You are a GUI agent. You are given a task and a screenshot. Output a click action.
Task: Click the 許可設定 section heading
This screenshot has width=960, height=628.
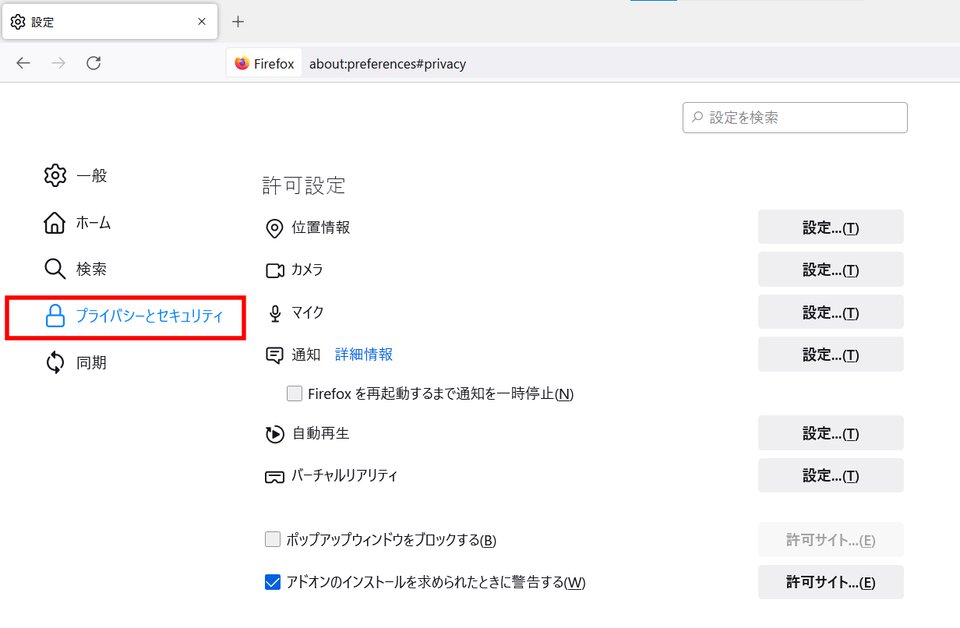[304, 185]
